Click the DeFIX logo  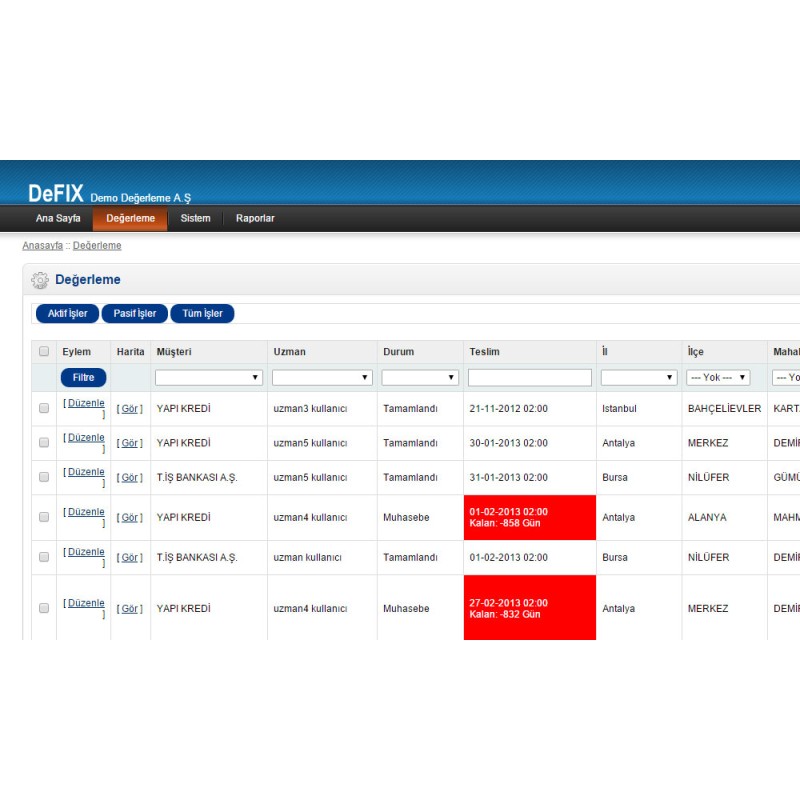(x=56, y=193)
